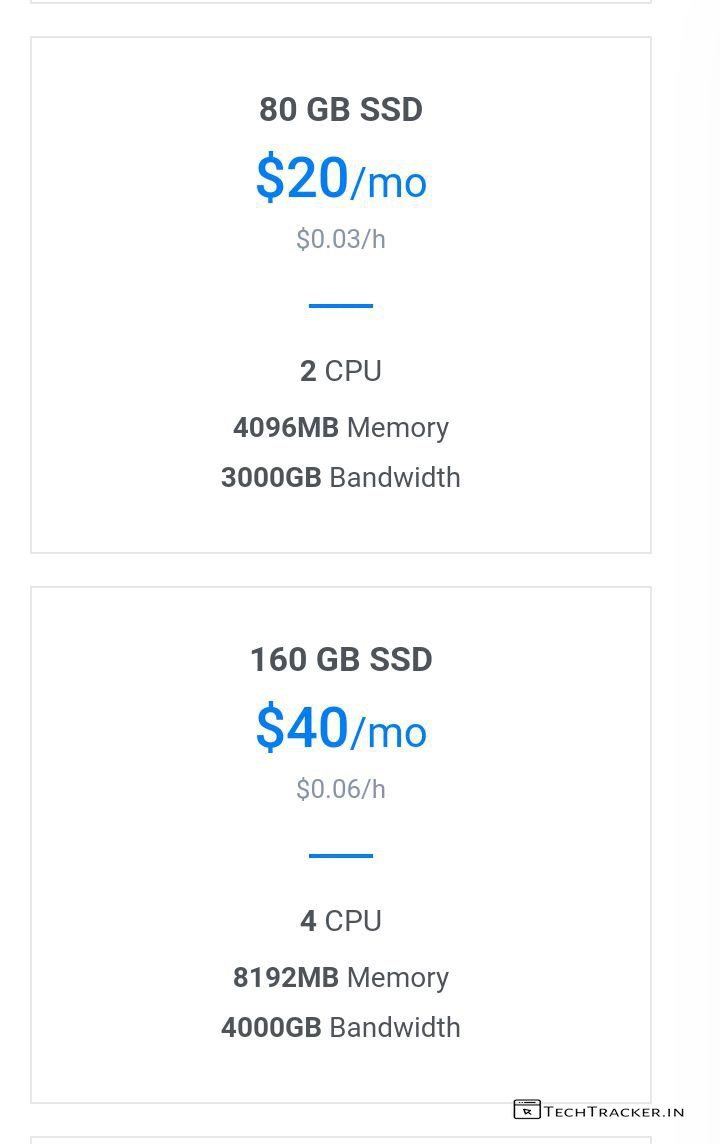
Task: Click the $40 price figure
Action: point(302,729)
